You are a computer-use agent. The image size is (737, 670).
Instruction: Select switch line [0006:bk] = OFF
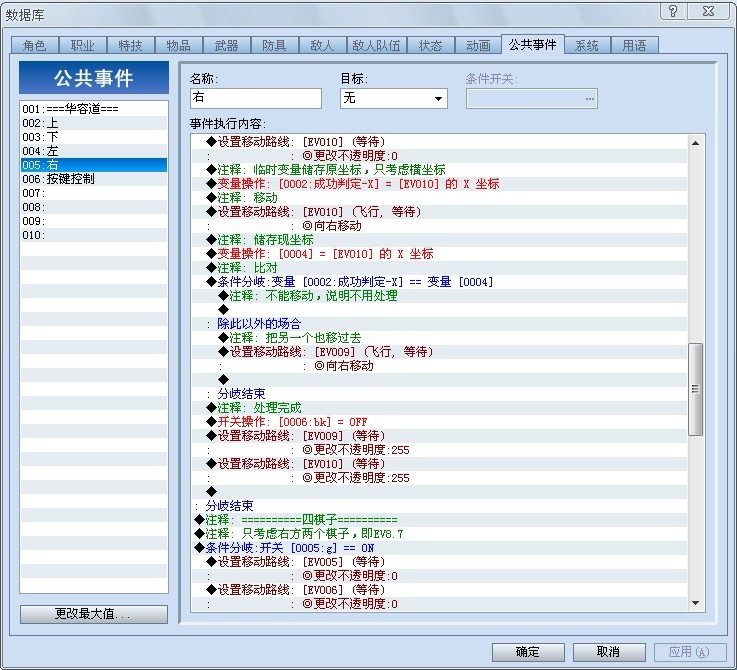pos(439,422)
